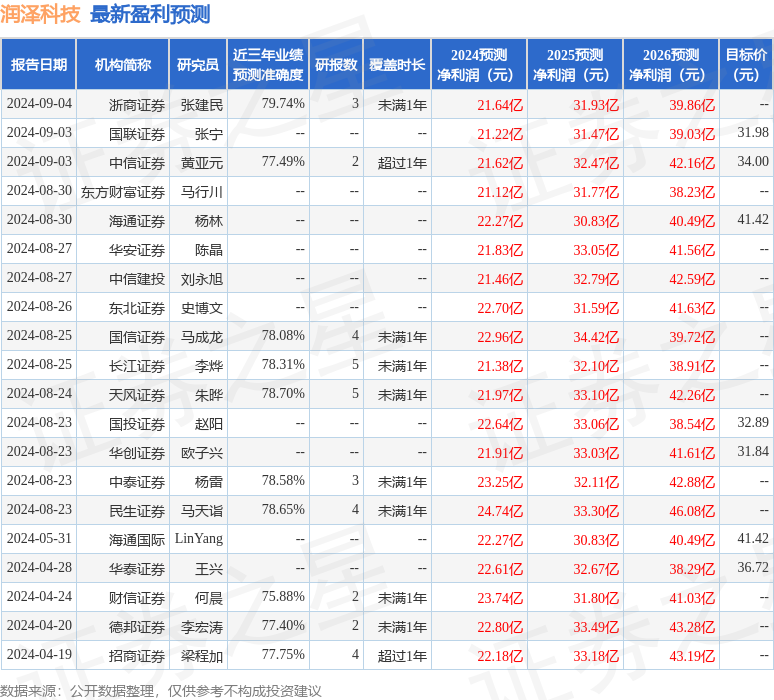Click the 2024预测净利润 column header

(479, 65)
